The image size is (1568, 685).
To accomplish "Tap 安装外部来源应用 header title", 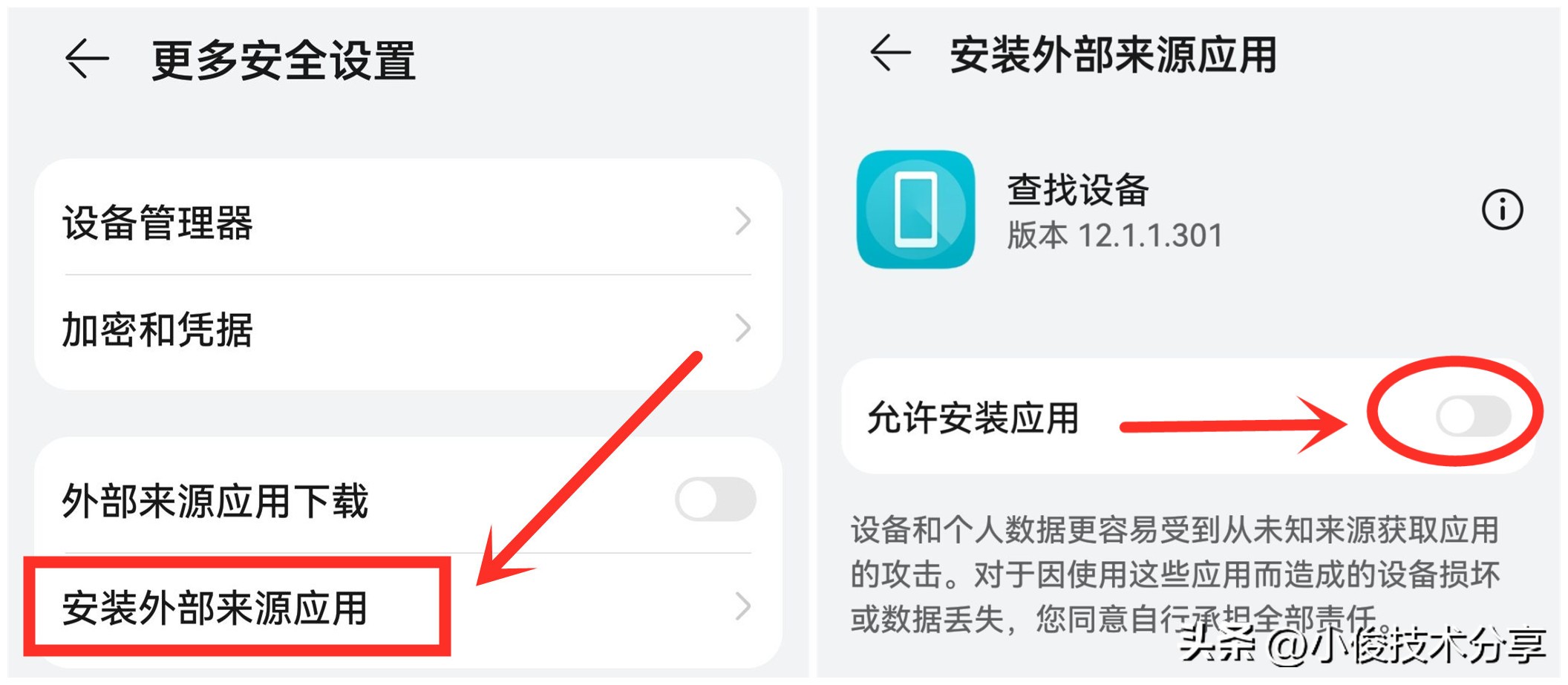I will pos(1113,55).
